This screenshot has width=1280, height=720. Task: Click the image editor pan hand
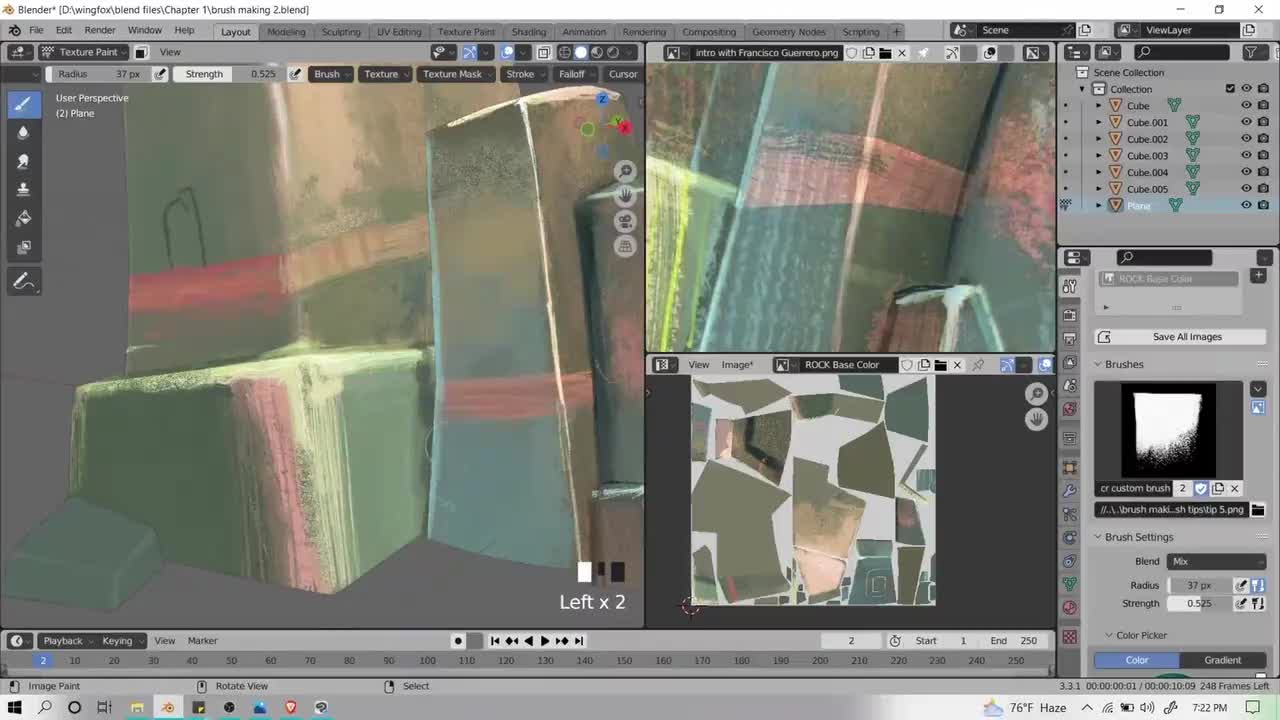point(1036,419)
